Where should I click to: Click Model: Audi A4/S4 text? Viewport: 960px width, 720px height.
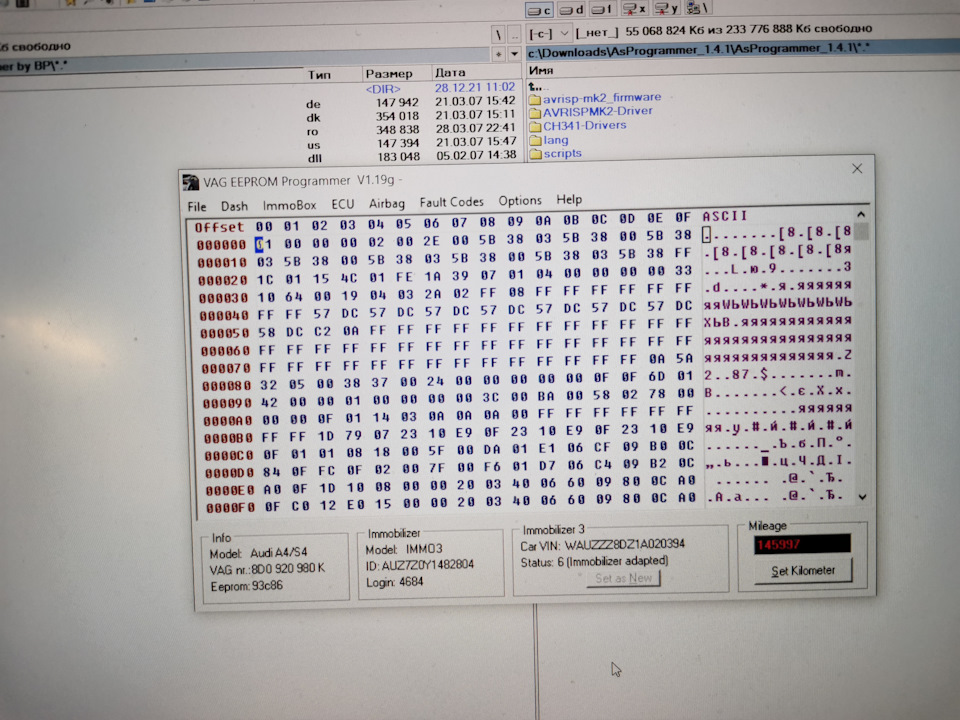(258, 553)
